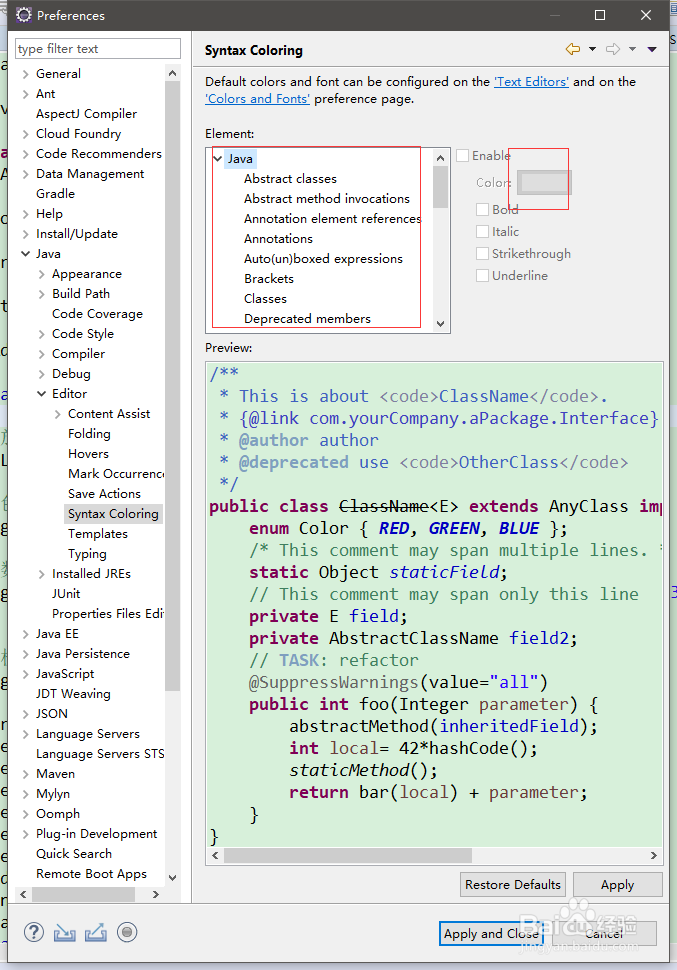
Task: Select the Gradle preference page
Action: coord(55,194)
